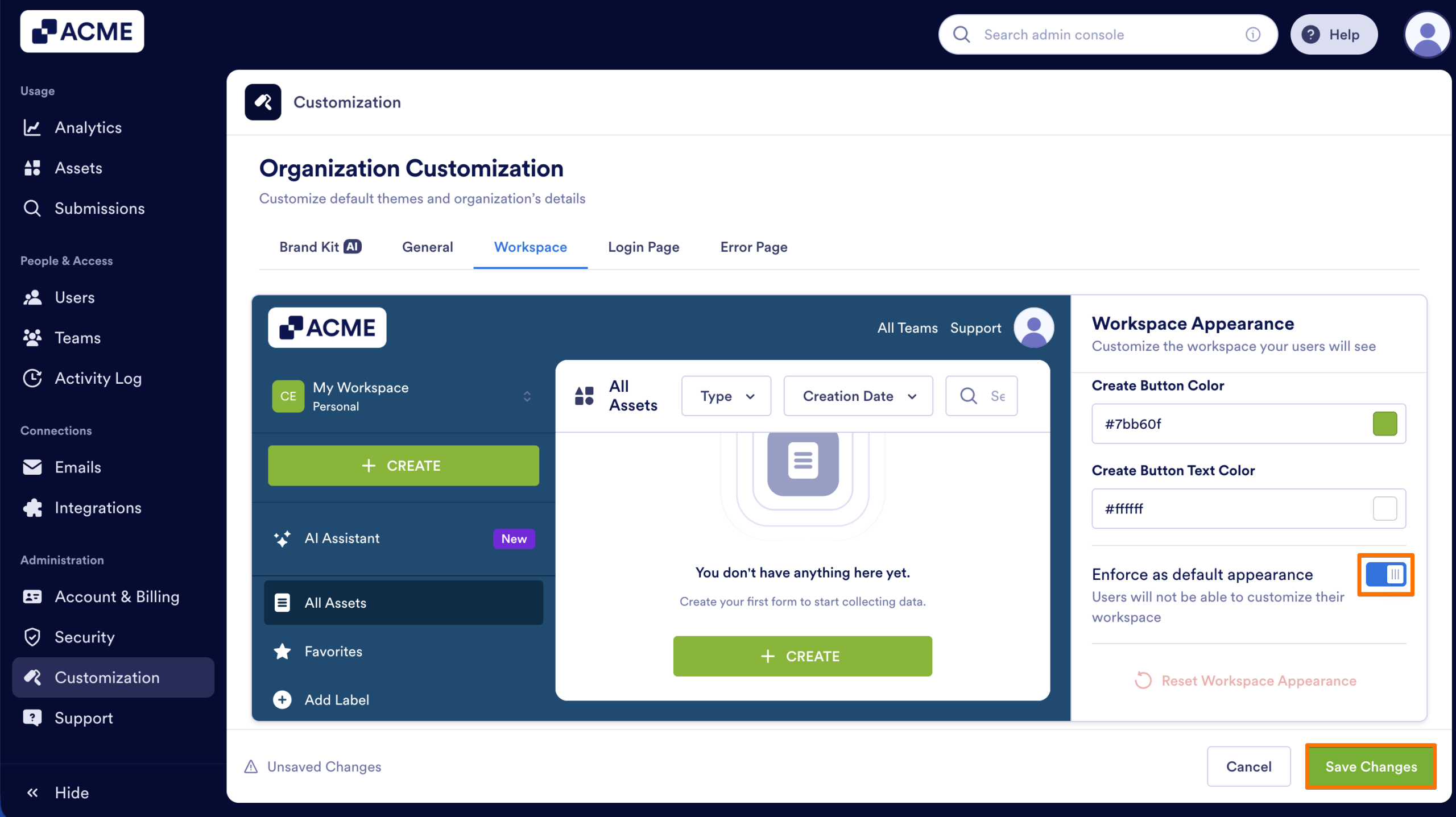Expand the Creation Date dropdown

(x=858, y=396)
